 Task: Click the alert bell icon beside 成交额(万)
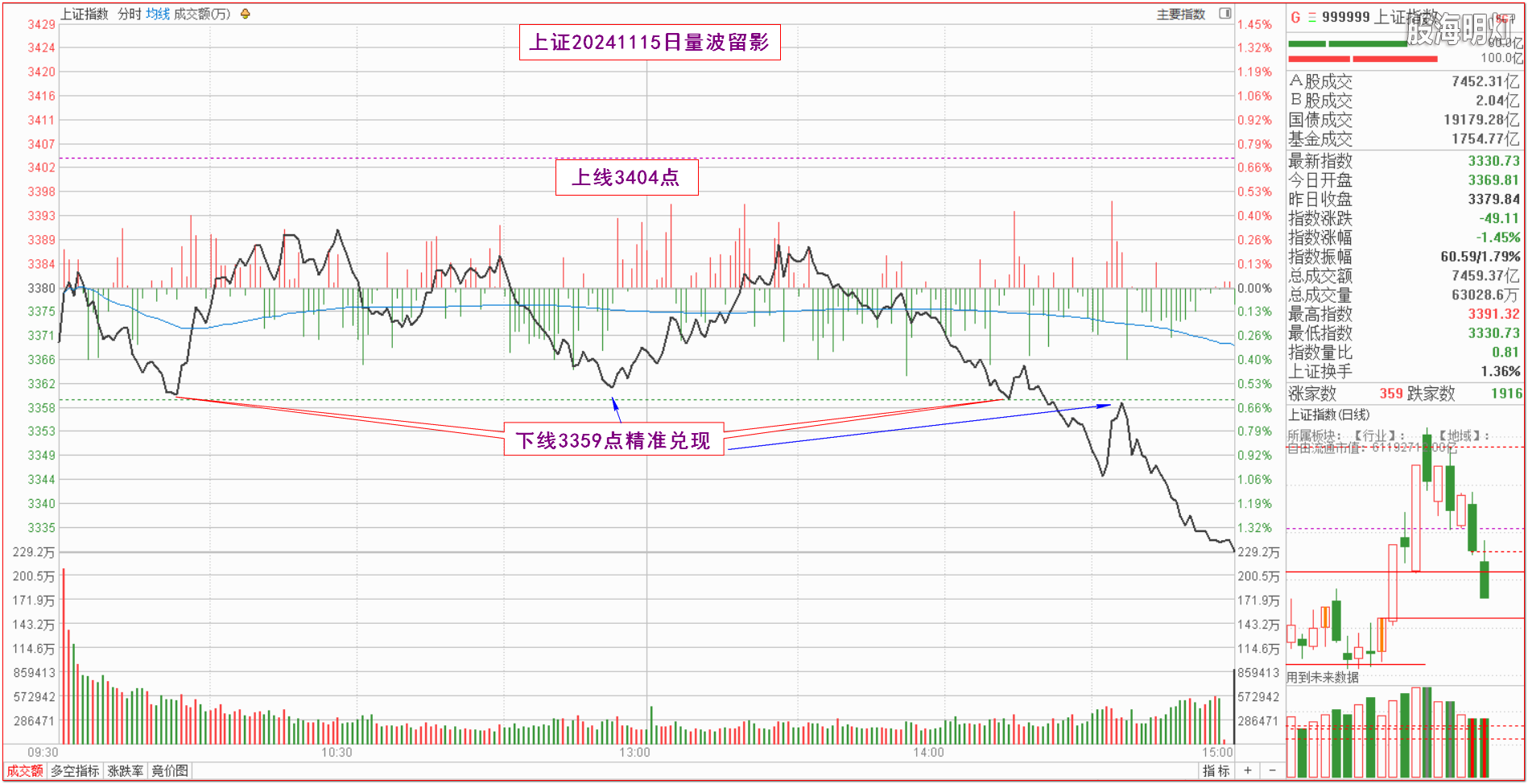pyautogui.click(x=246, y=14)
